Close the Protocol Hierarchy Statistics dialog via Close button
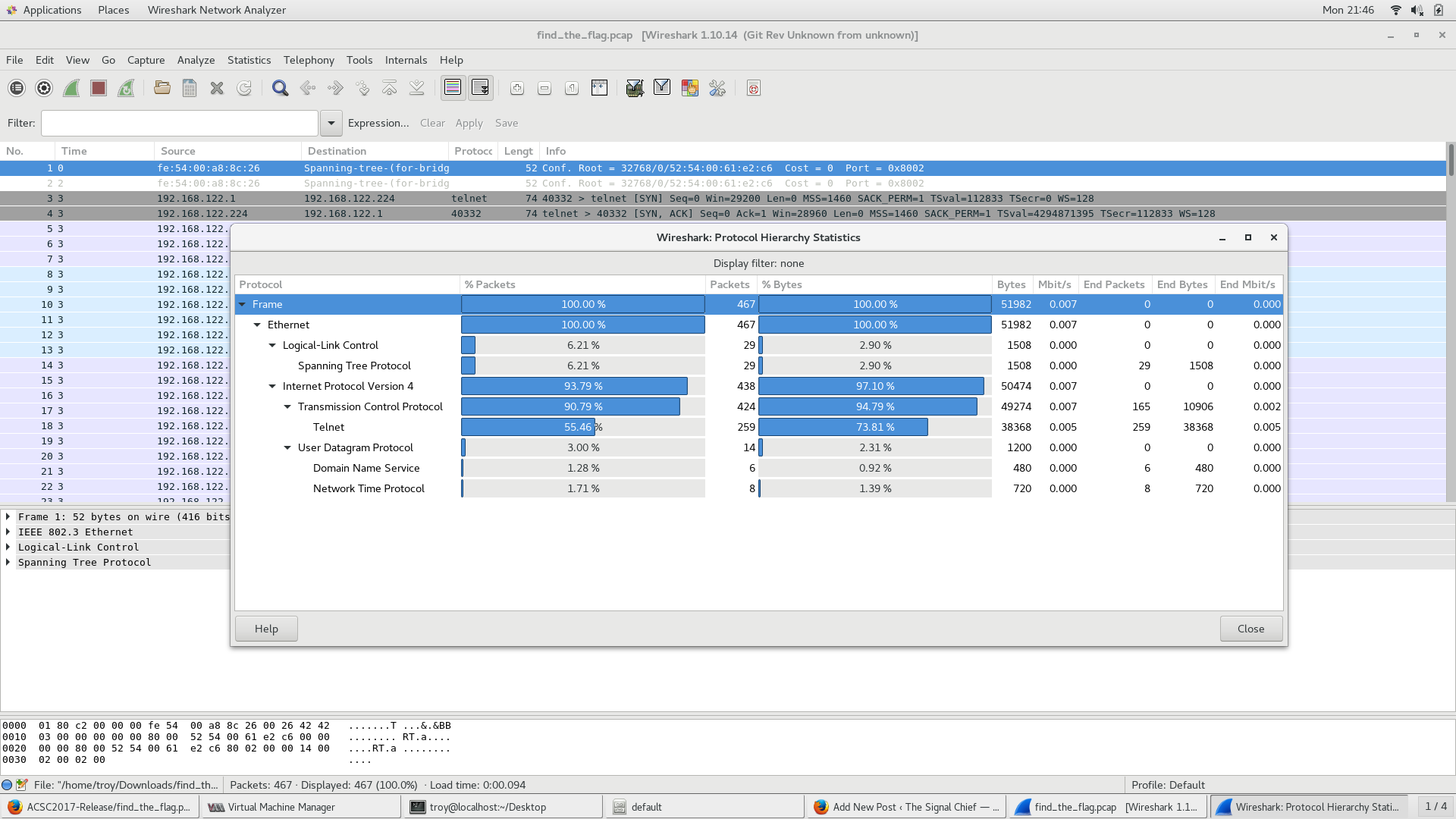The width and height of the screenshot is (1456, 819). 1251,629
